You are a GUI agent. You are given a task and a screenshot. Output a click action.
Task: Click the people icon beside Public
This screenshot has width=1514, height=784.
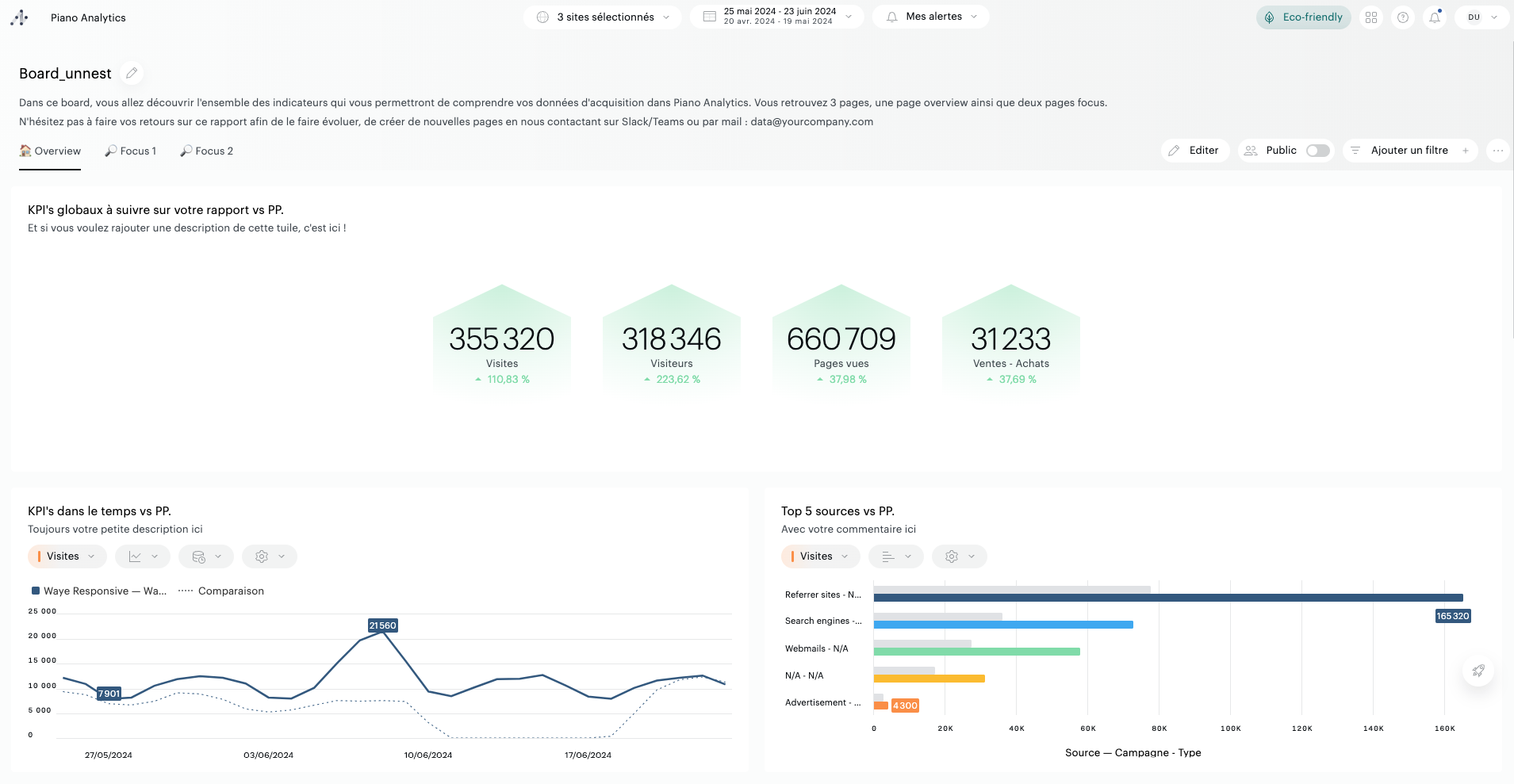tap(1251, 151)
